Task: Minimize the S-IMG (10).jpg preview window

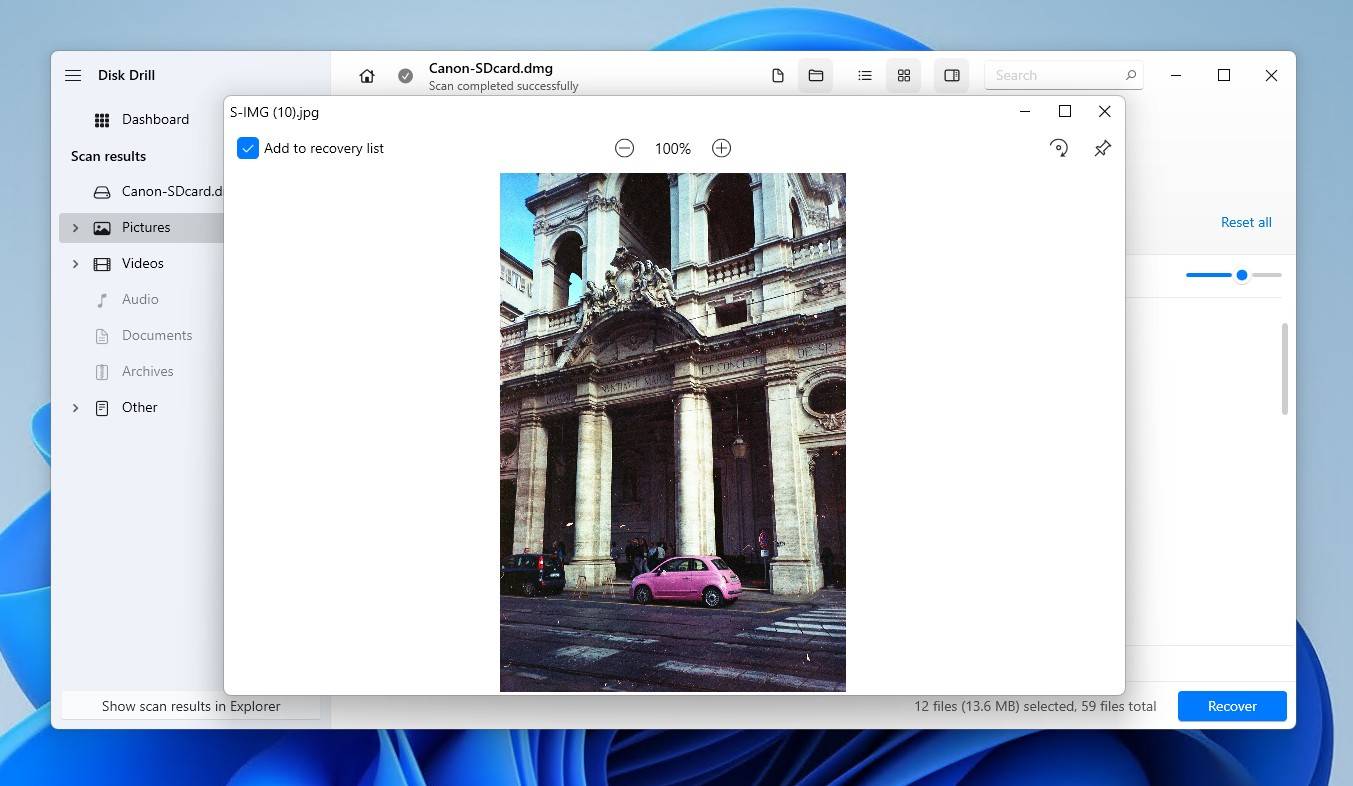Action: (x=1025, y=111)
